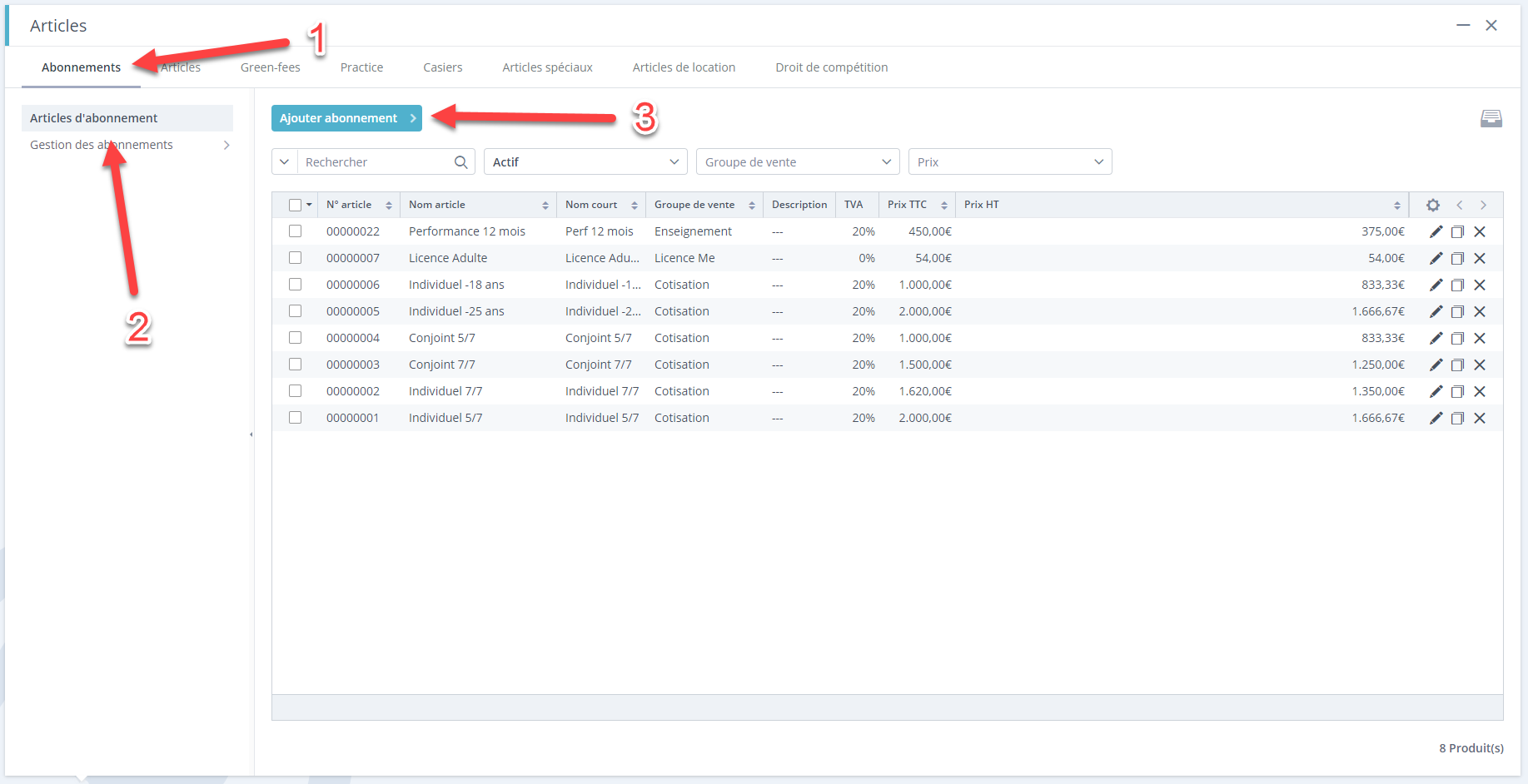This screenshot has width=1528, height=784.
Task: Copy the Licence Adulte article
Action: 1457,258
